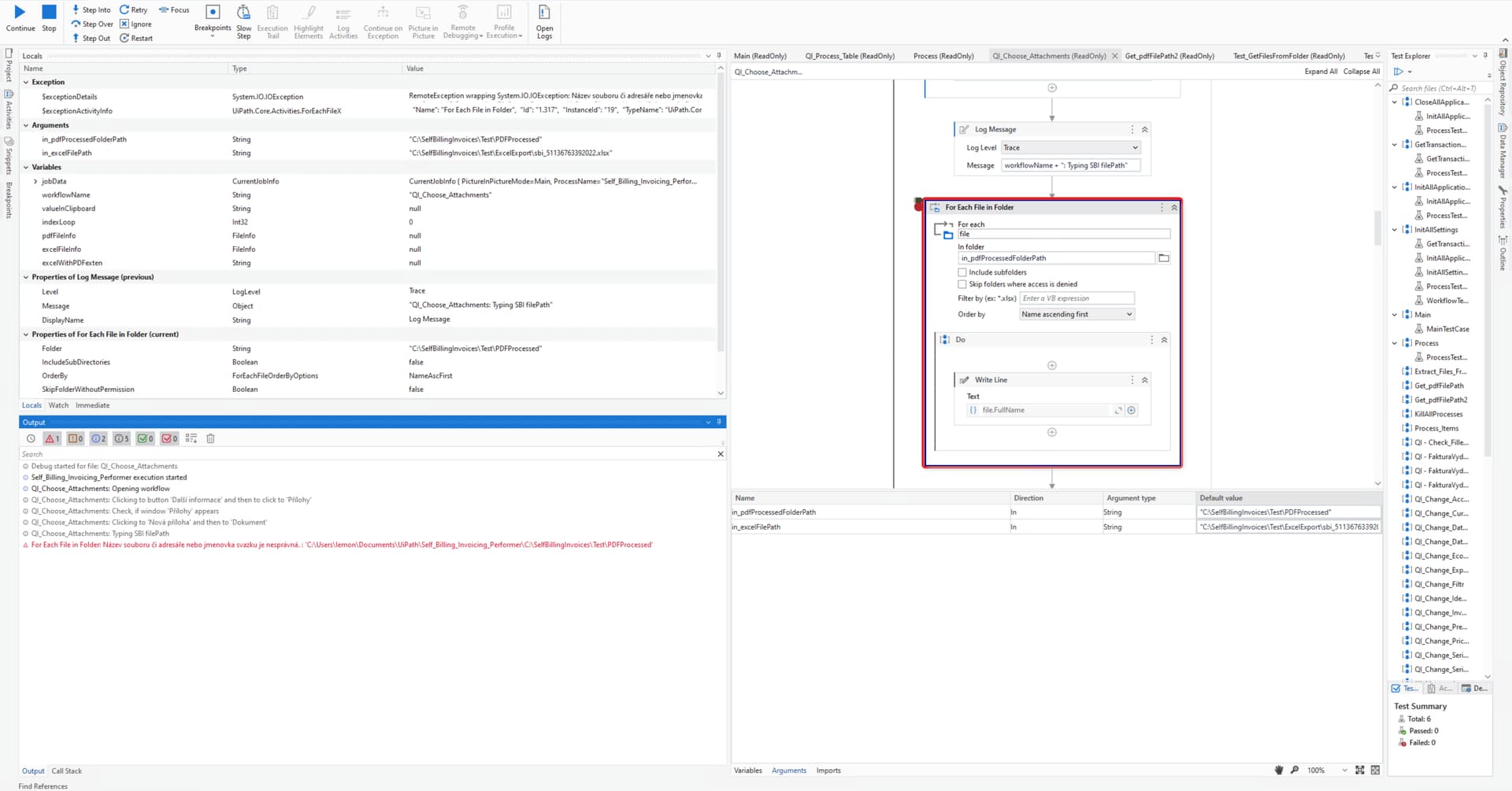Retry the failed activity

click(x=134, y=10)
